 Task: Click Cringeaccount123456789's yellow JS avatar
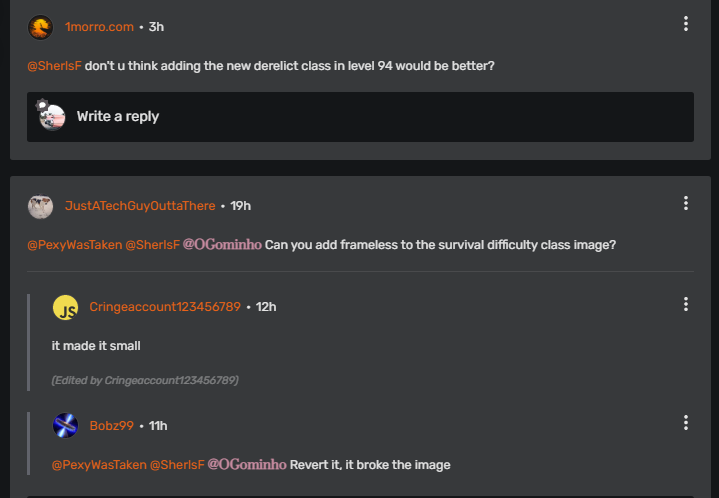(65, 307)
